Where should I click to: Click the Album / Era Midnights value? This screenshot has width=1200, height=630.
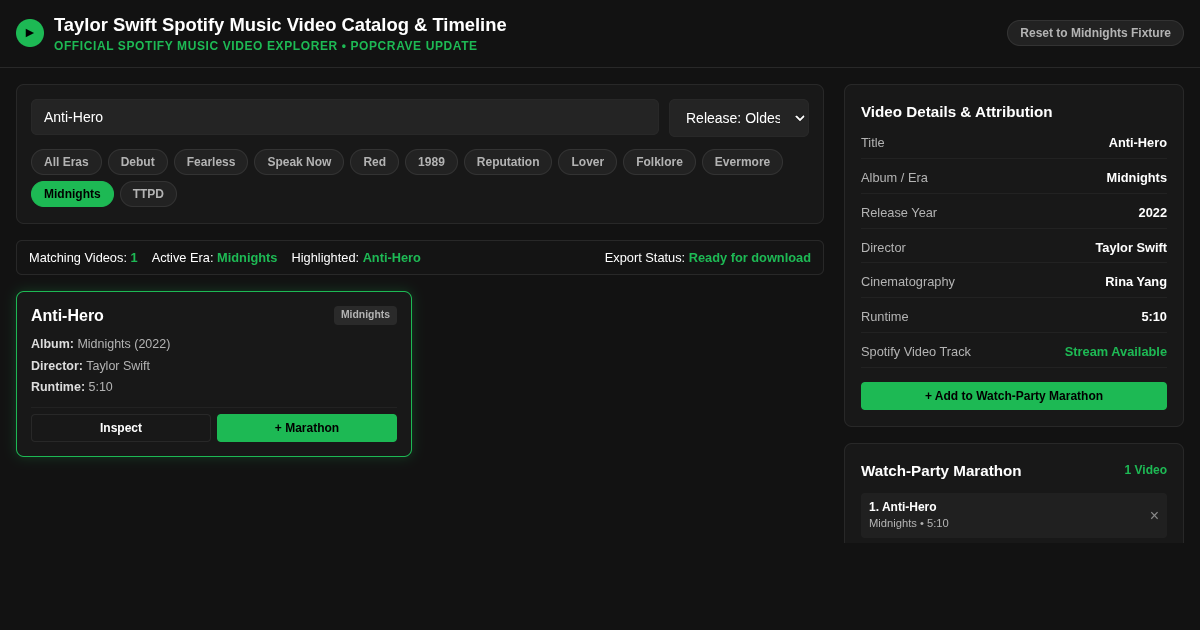[1136, 178]
